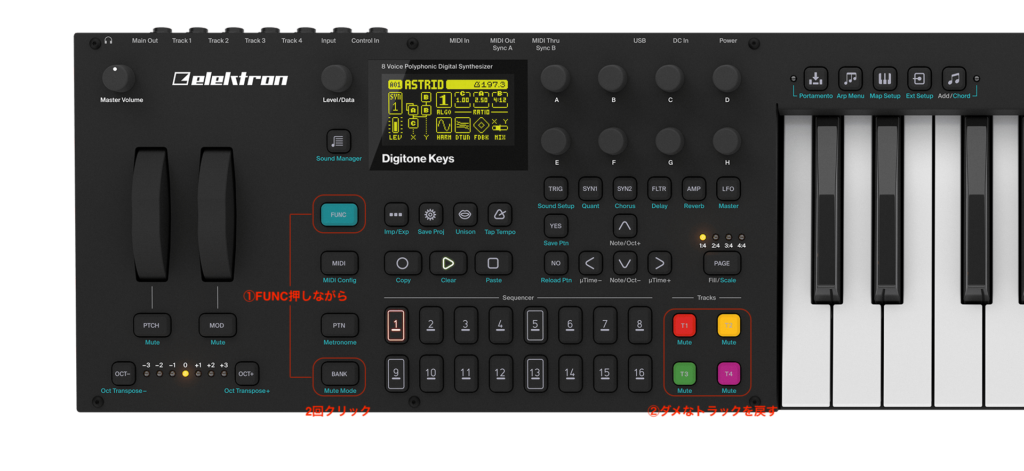
Task: Click the data encoder knob D
Action: [x=727, y=78]
